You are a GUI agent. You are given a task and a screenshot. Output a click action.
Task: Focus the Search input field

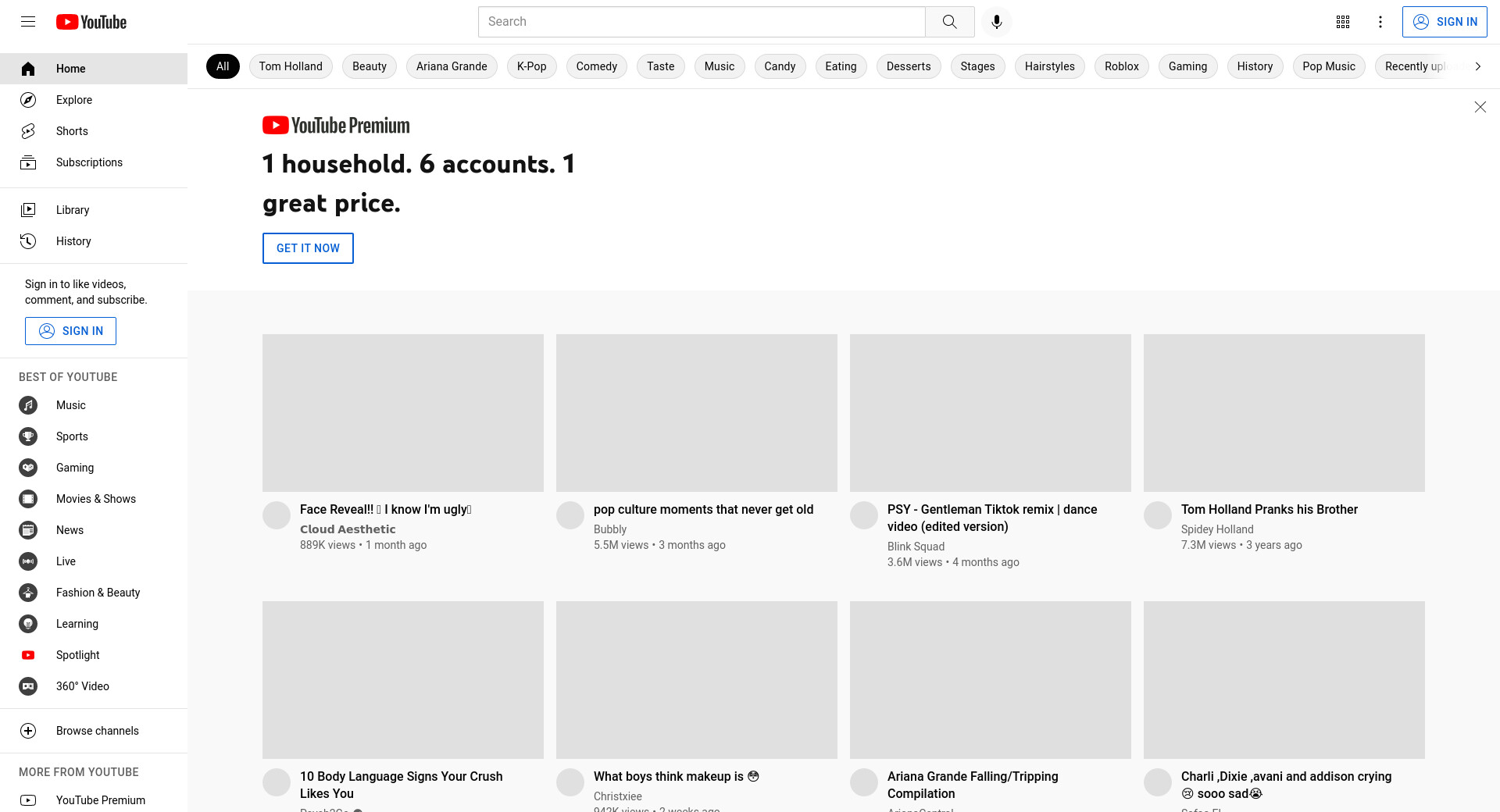[702, 22]
